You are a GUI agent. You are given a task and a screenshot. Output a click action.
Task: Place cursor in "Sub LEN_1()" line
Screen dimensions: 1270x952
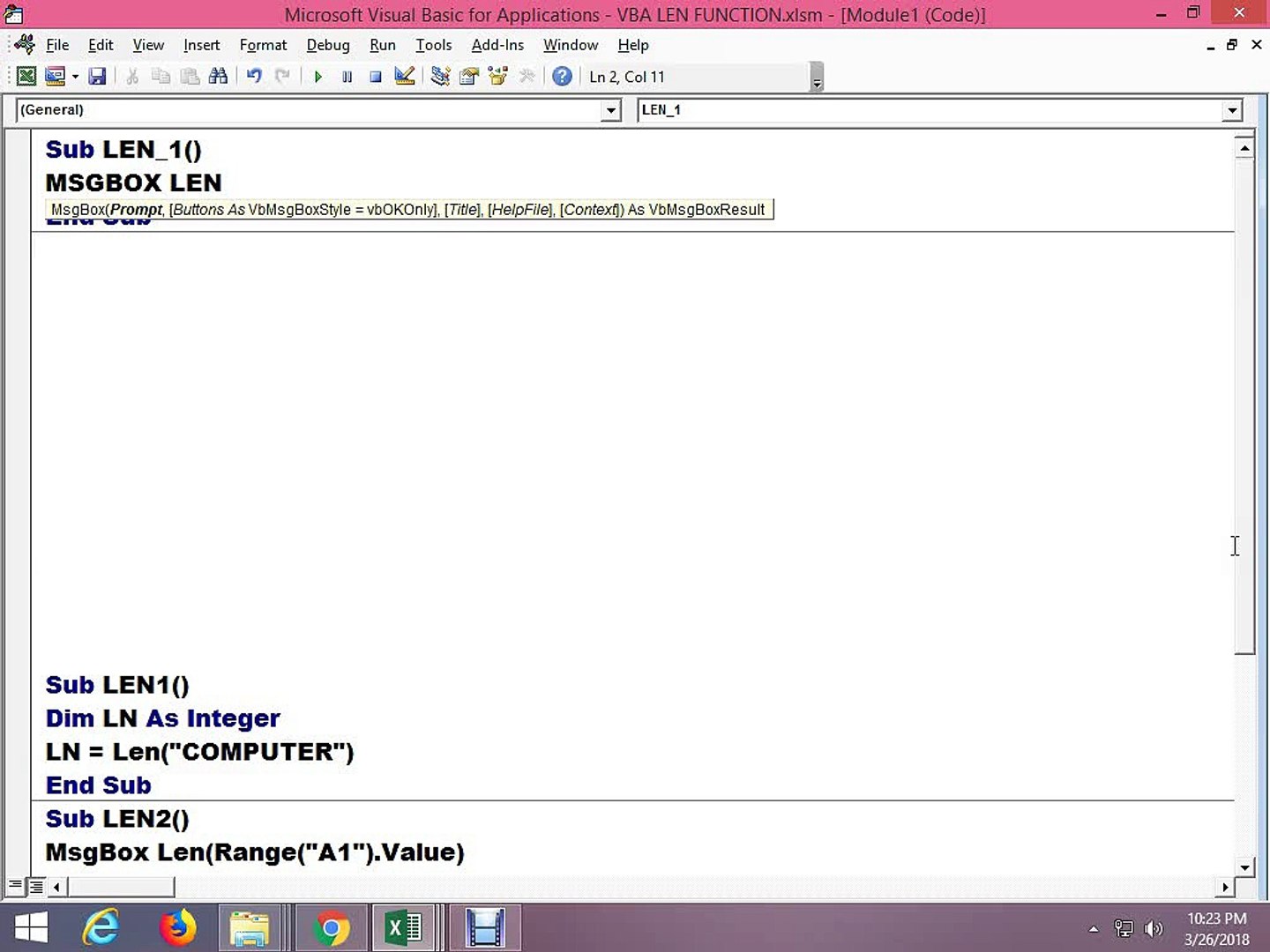[123, 150]
